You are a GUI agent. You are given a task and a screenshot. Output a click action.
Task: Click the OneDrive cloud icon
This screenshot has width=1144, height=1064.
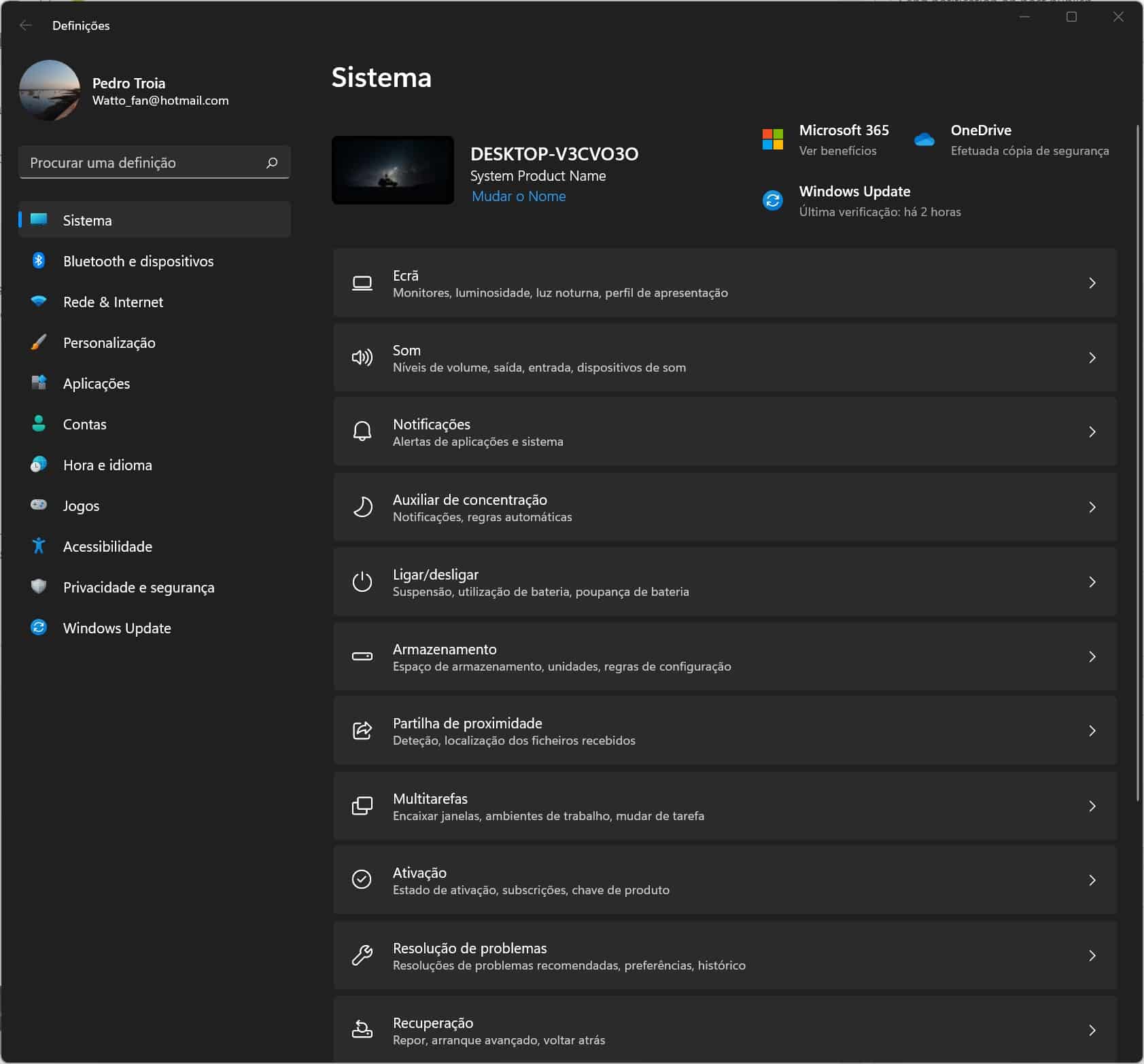coord(924,140)
